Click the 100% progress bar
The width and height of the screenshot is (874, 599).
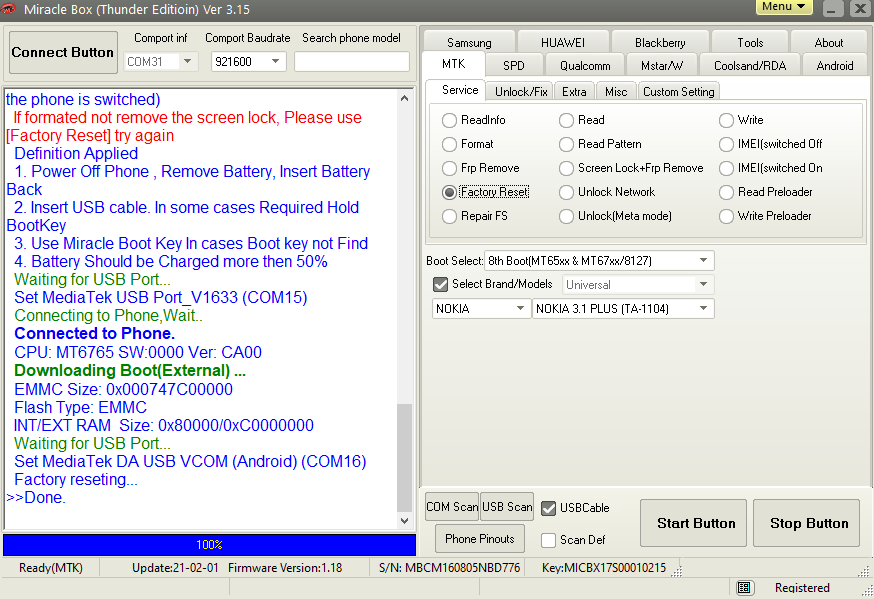click(210, 544)
